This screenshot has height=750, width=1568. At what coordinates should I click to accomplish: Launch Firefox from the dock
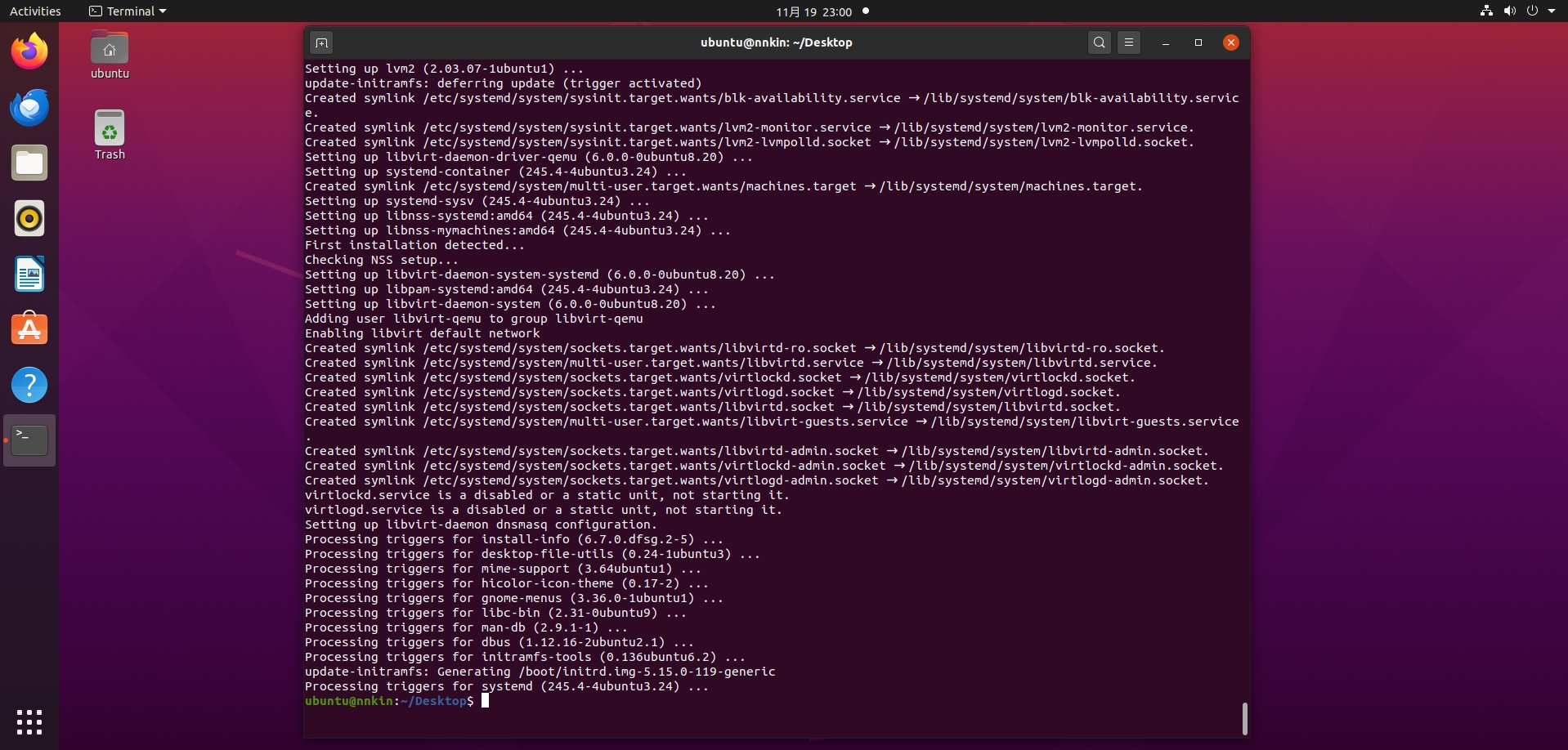click(29, 52)
